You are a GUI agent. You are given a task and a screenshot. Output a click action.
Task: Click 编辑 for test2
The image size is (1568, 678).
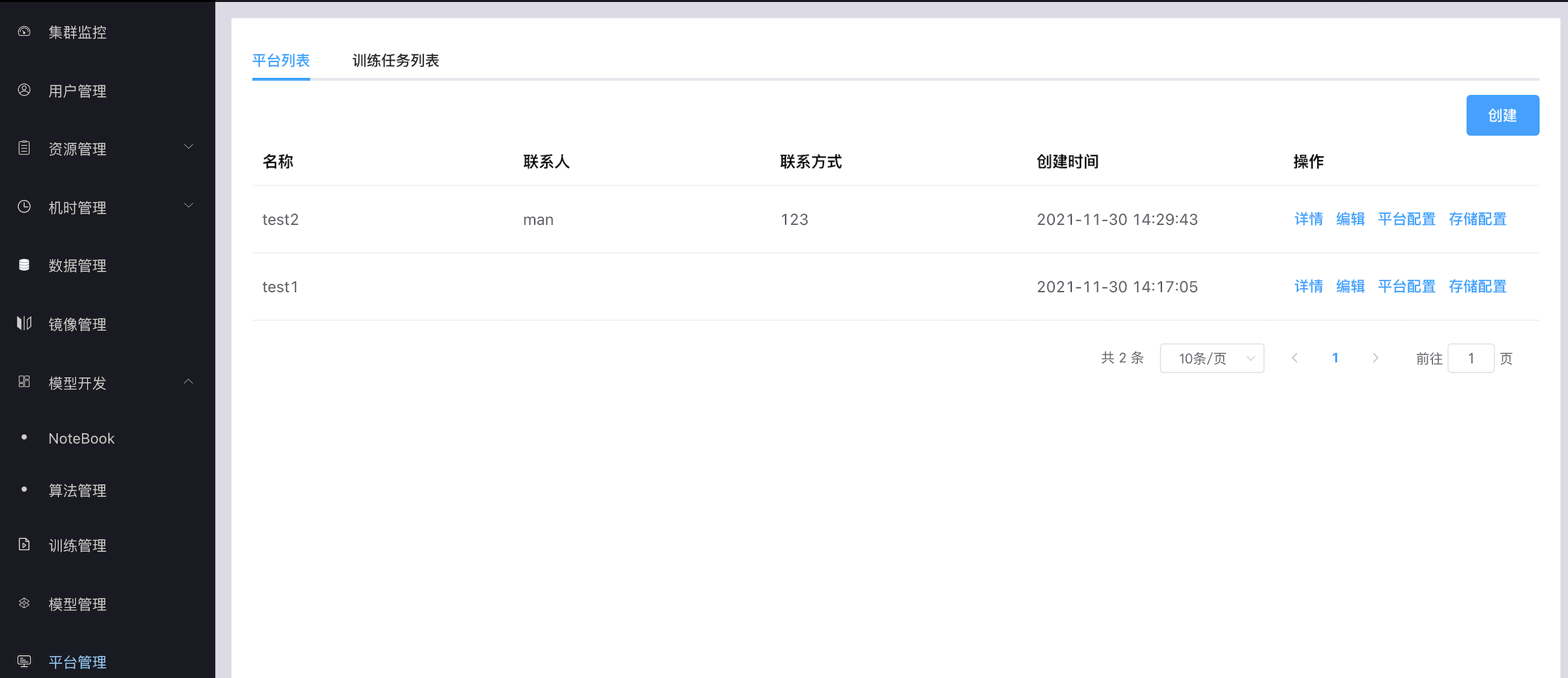tap(1350, 219)
